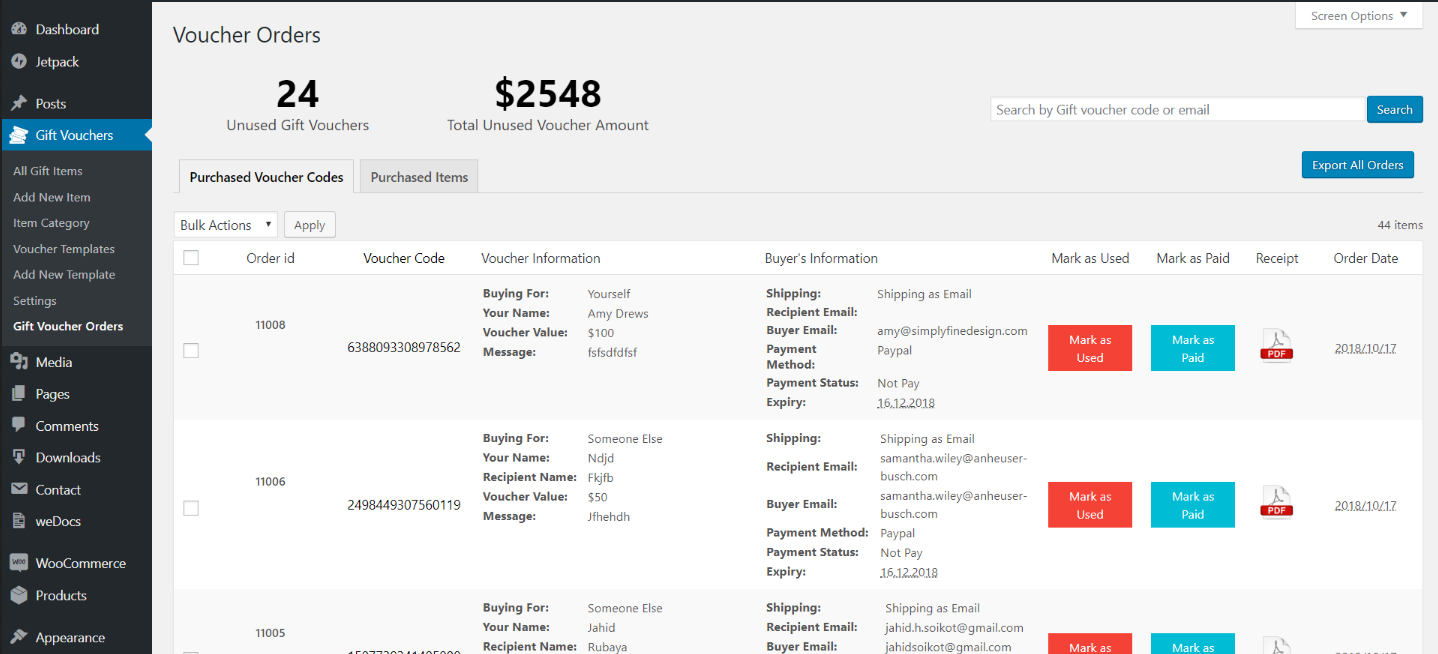Open Gift Vouchers Settings submenu
This screenshot has height=654, width=1438.
click(x=35, y=301)
